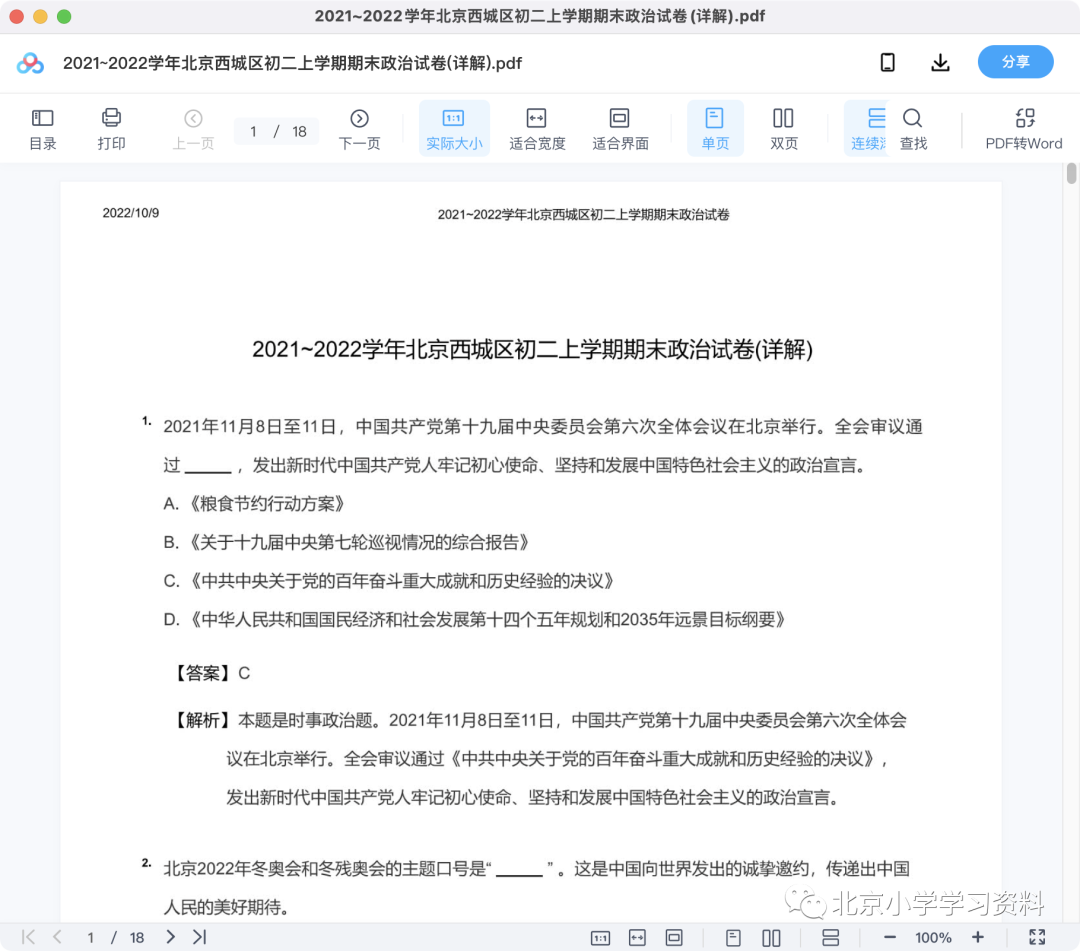
Task: Select 适合界面 fit page mode
Action: (620, 129)
